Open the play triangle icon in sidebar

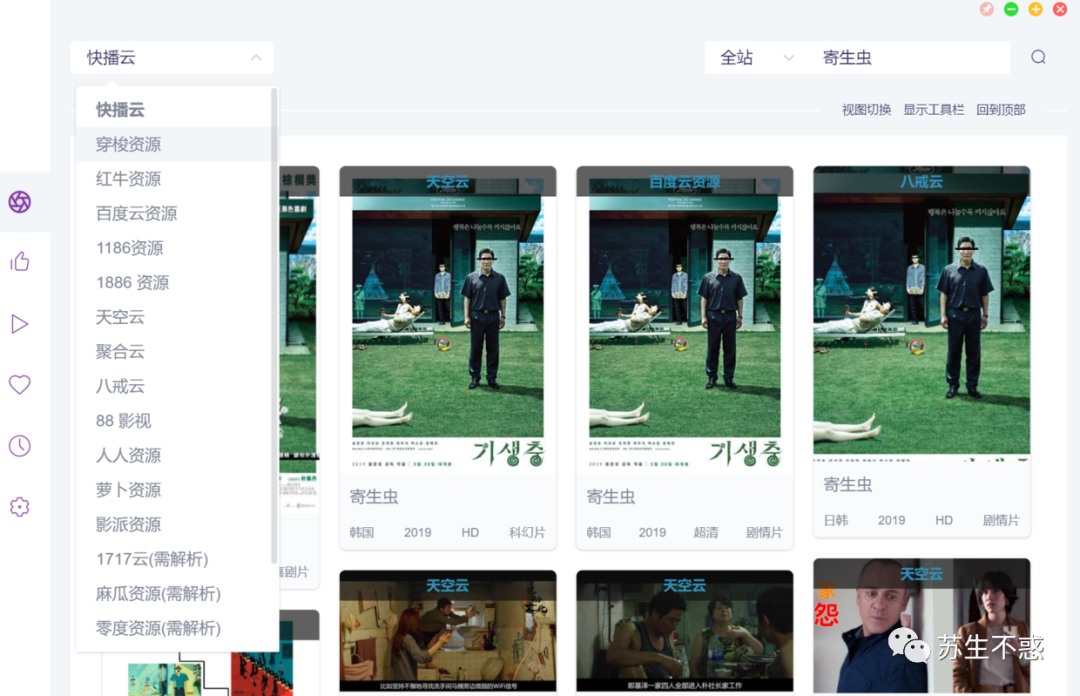point(19,324)
